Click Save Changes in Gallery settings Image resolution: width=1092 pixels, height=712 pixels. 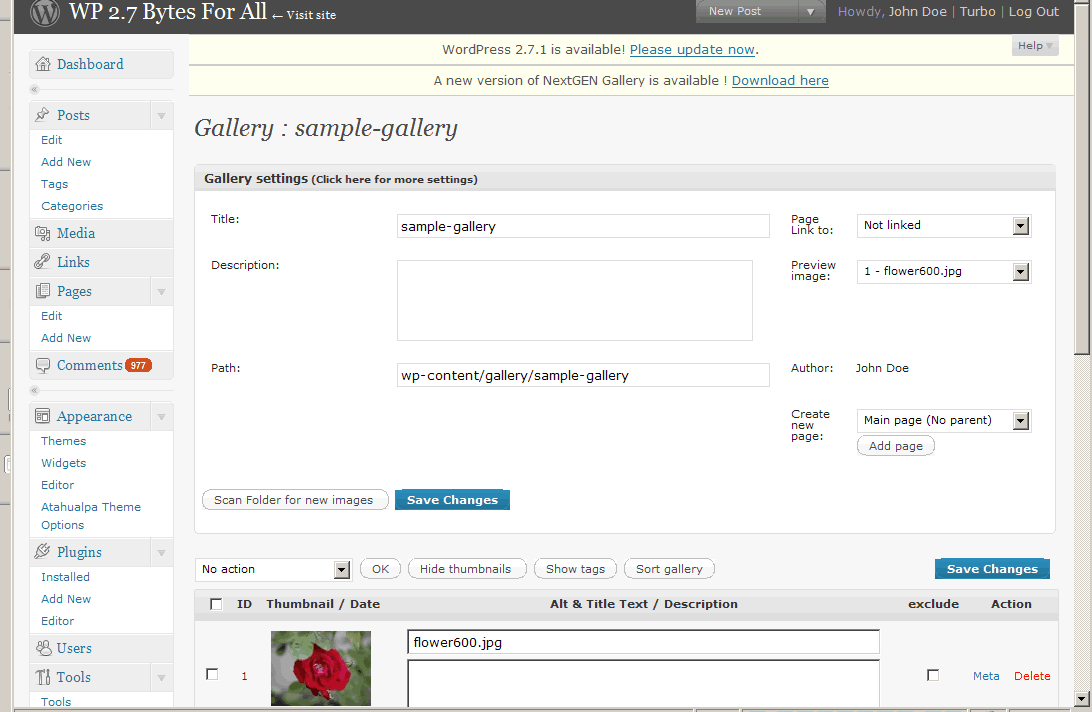(x=452, y=500)
